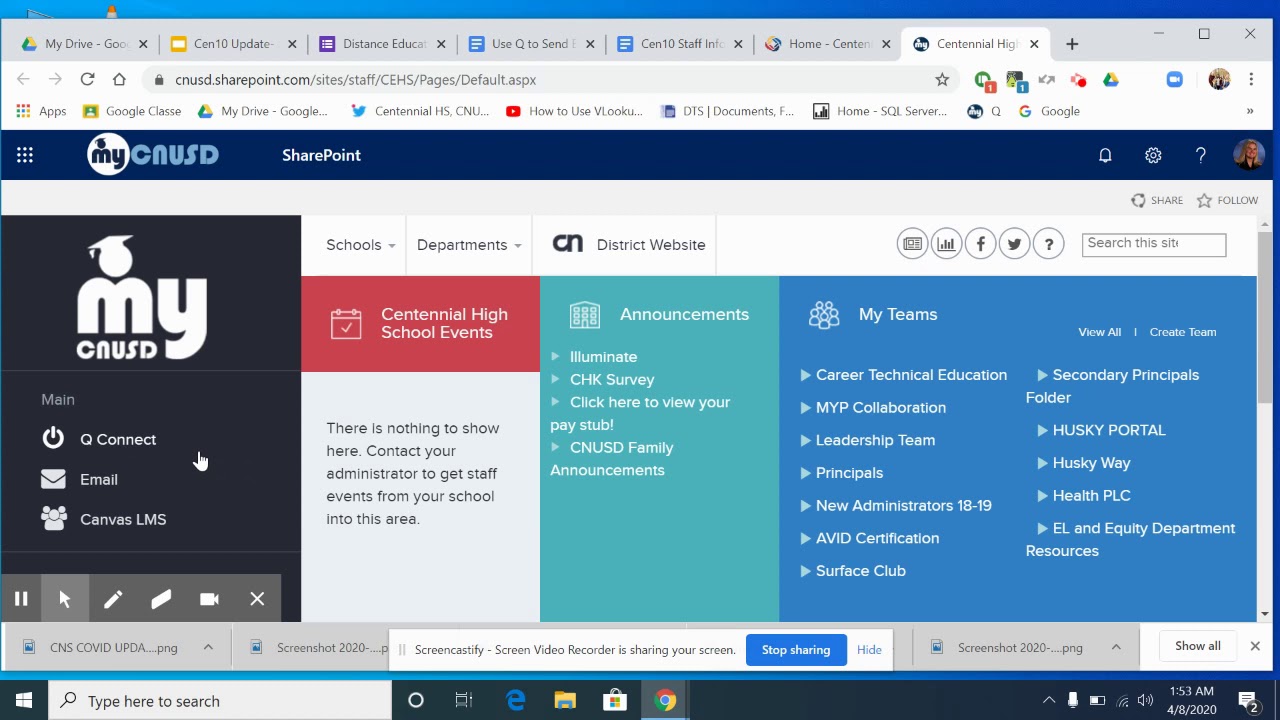Bookmark this page with the star

(x=942, y=80)
